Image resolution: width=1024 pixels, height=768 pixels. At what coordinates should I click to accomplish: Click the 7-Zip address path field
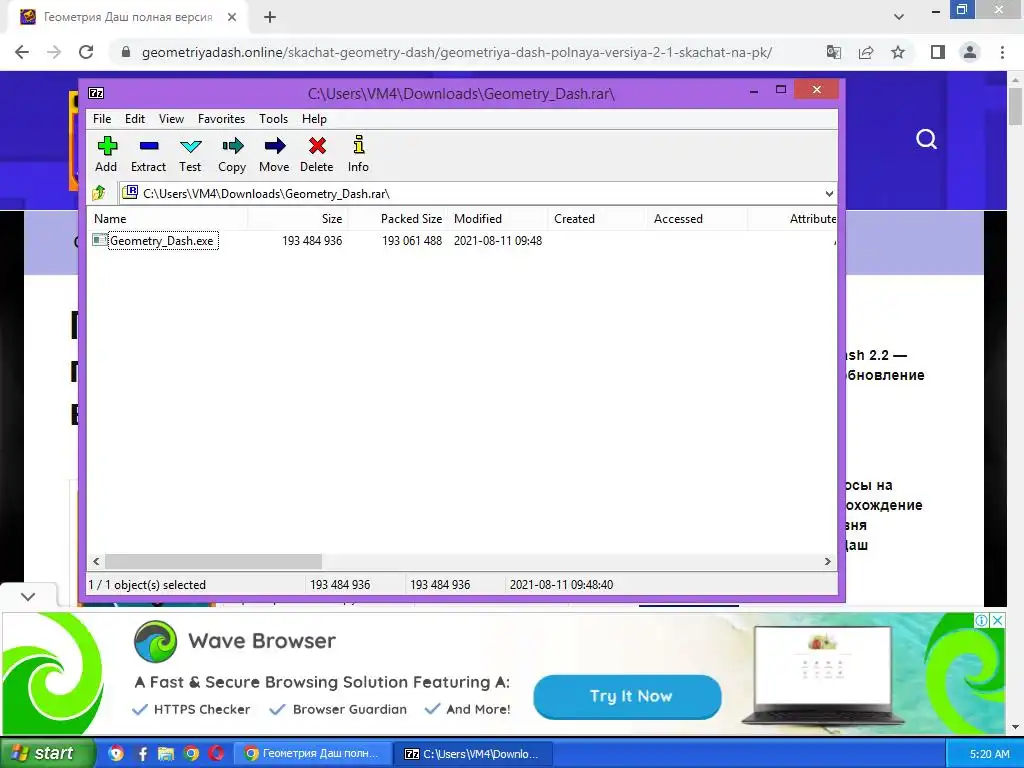pyautogui.click(x=470, y=194)
